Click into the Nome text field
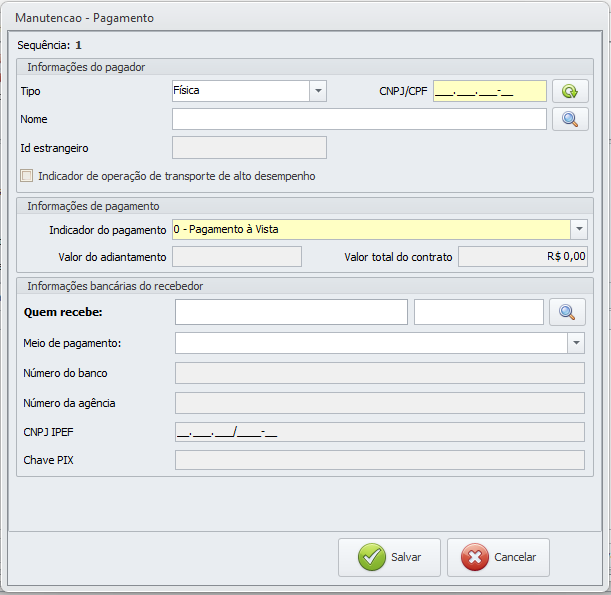611x595 pixels. [x=359, y=119]
